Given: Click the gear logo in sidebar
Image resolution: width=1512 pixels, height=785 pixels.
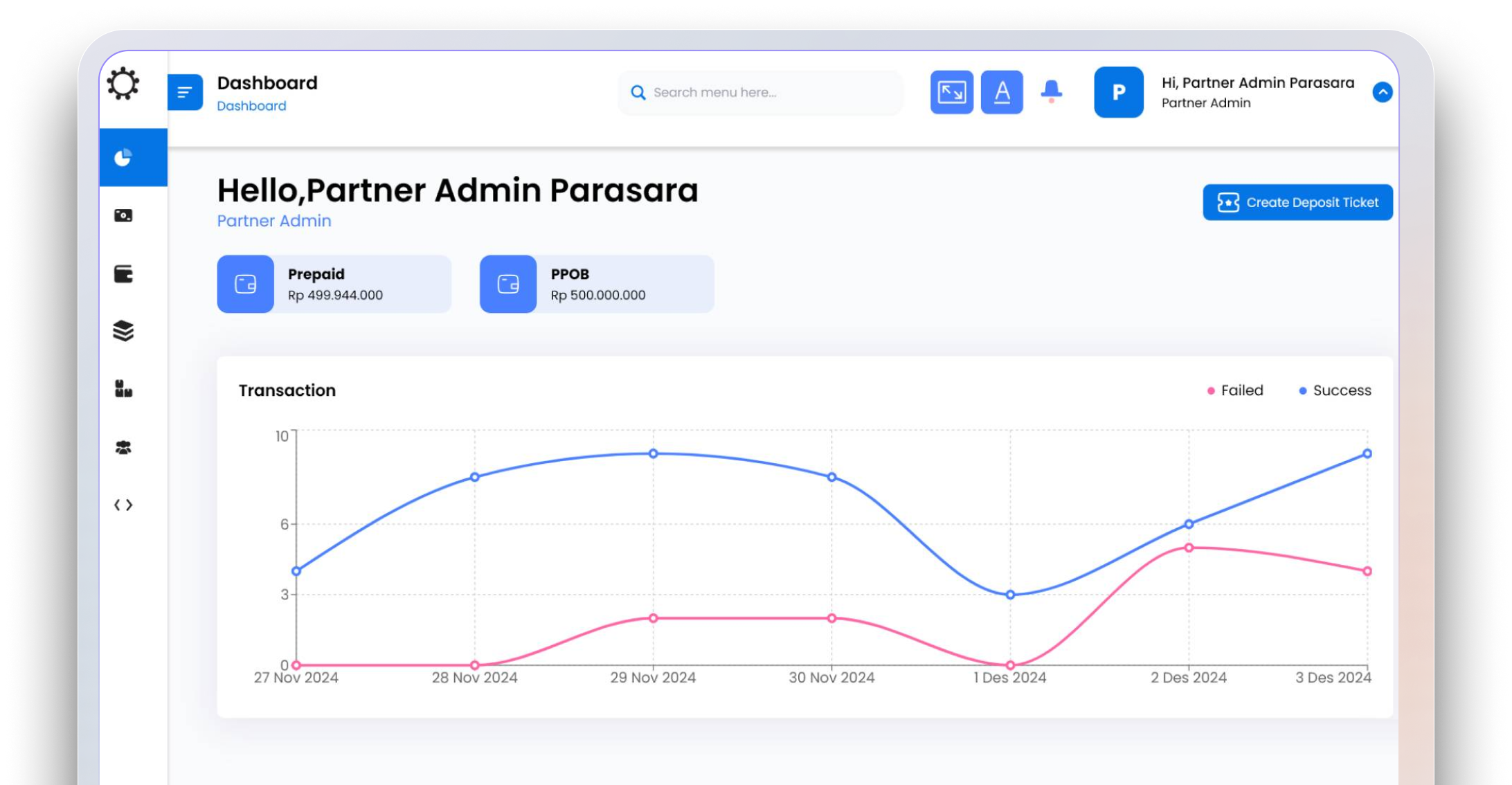Looking at the screenshot, I should coord(123,84).
